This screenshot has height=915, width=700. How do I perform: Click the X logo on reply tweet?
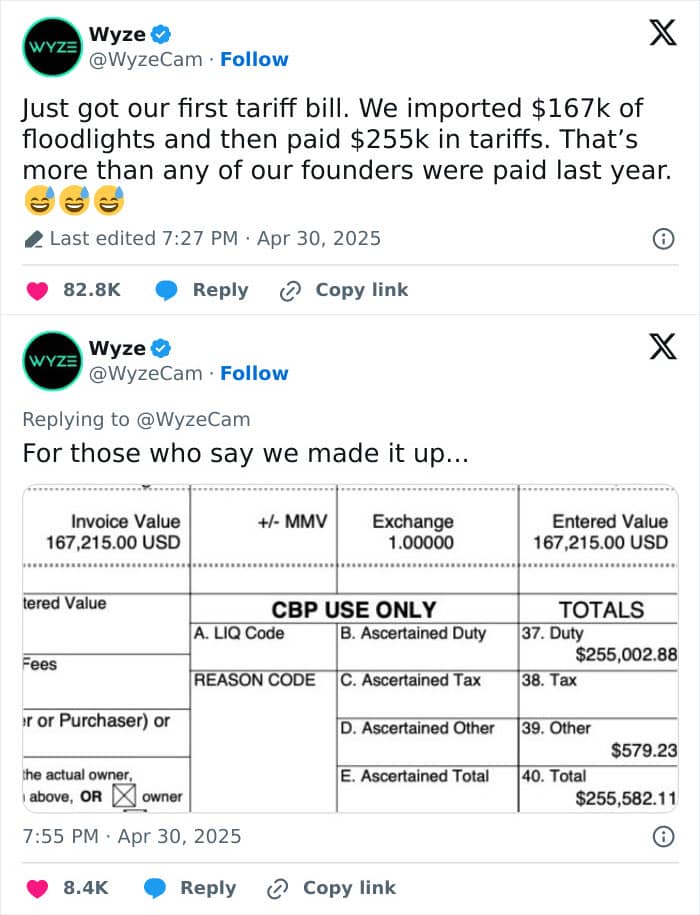point(663,347)
